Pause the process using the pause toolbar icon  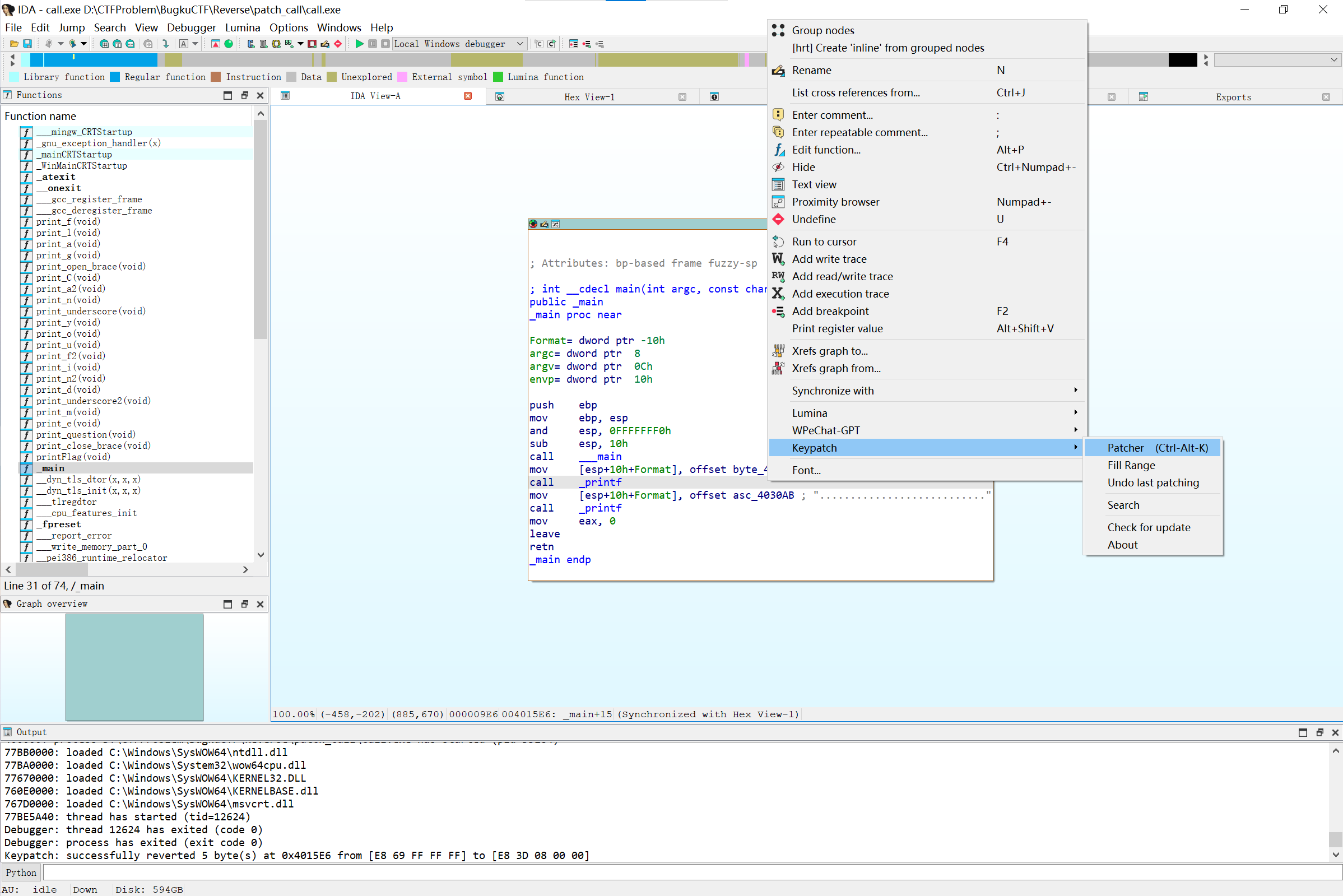374,44
